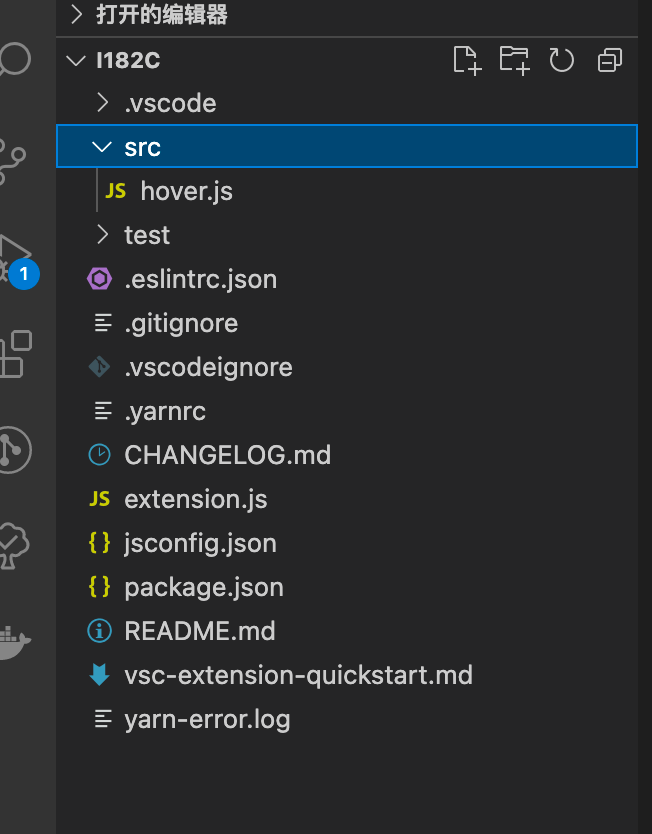Open the Docker view in activity bar

coord(14,642)
